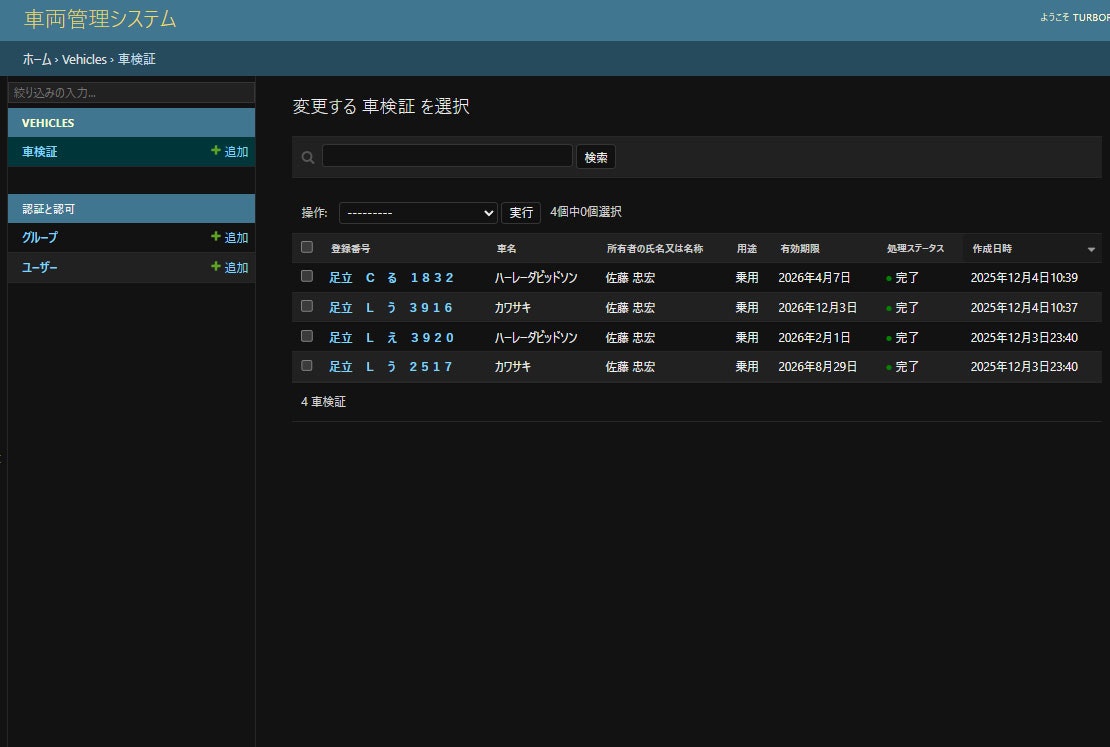Sort by 用途 column header
Viewport: 1110px width, 747px height.
pos(747,249)
